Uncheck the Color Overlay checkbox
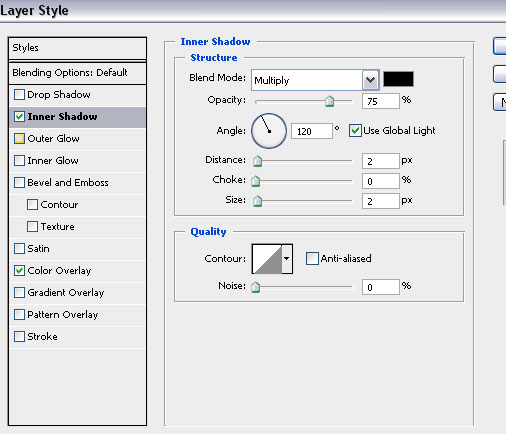 19,270
